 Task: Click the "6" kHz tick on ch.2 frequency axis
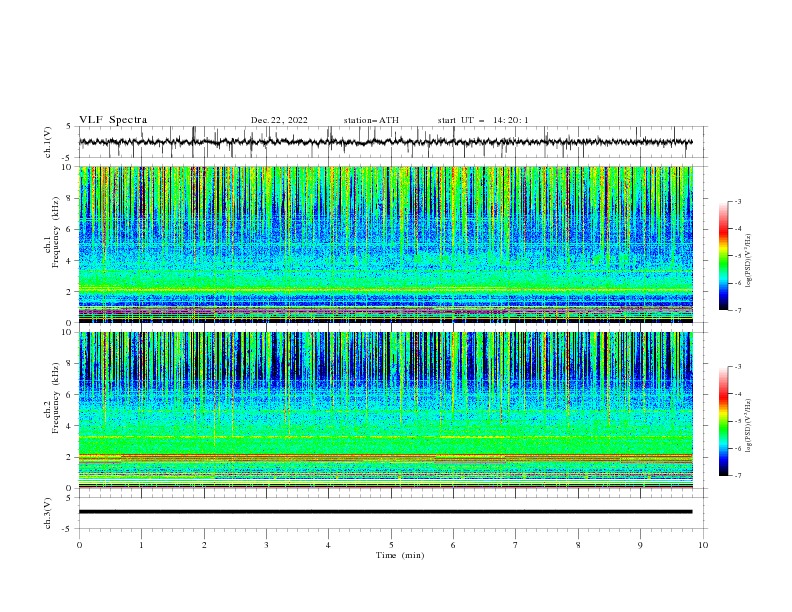click(x=70, y=395)
